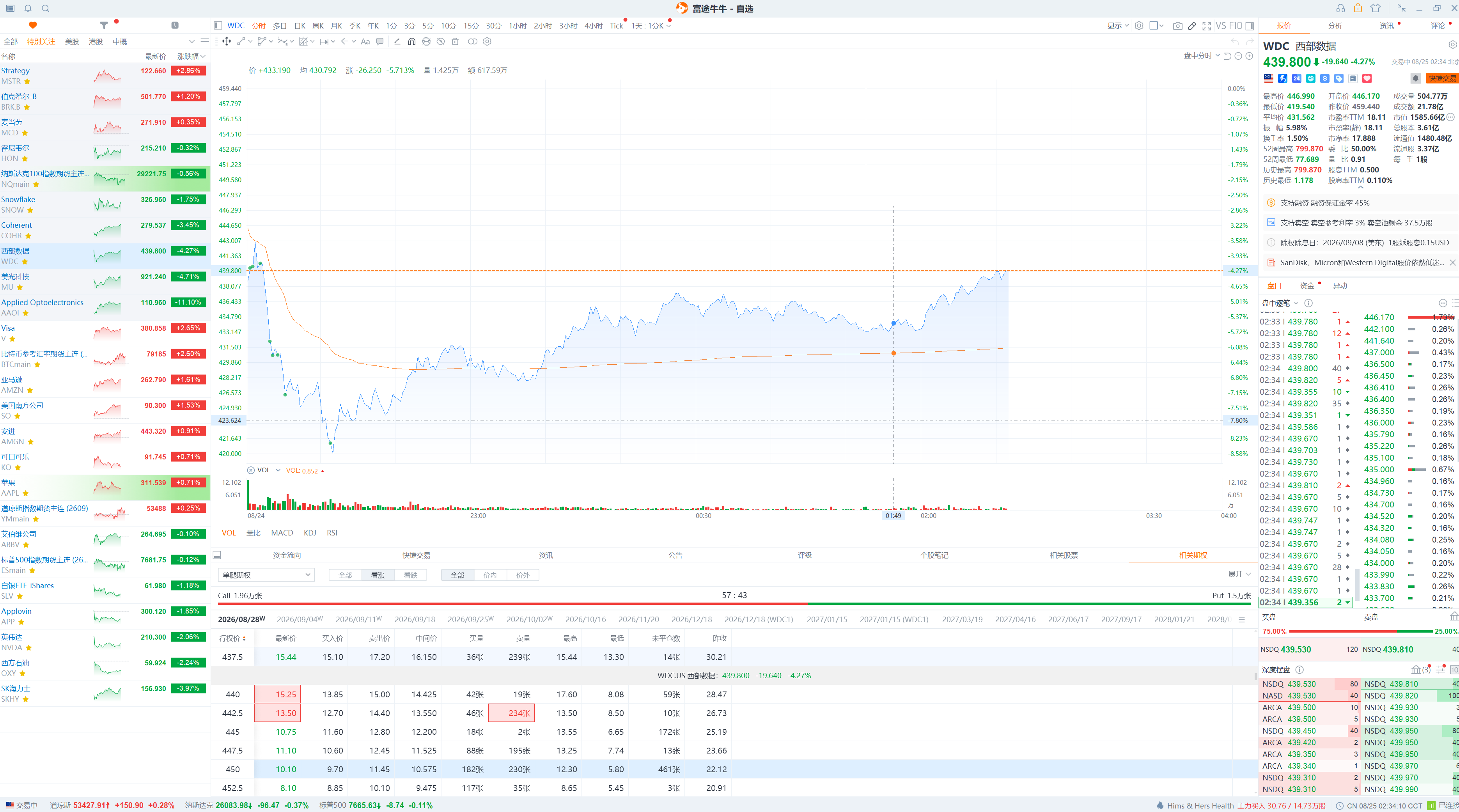Expand watchlist group tabs chevron

click(x=191, y=41)
